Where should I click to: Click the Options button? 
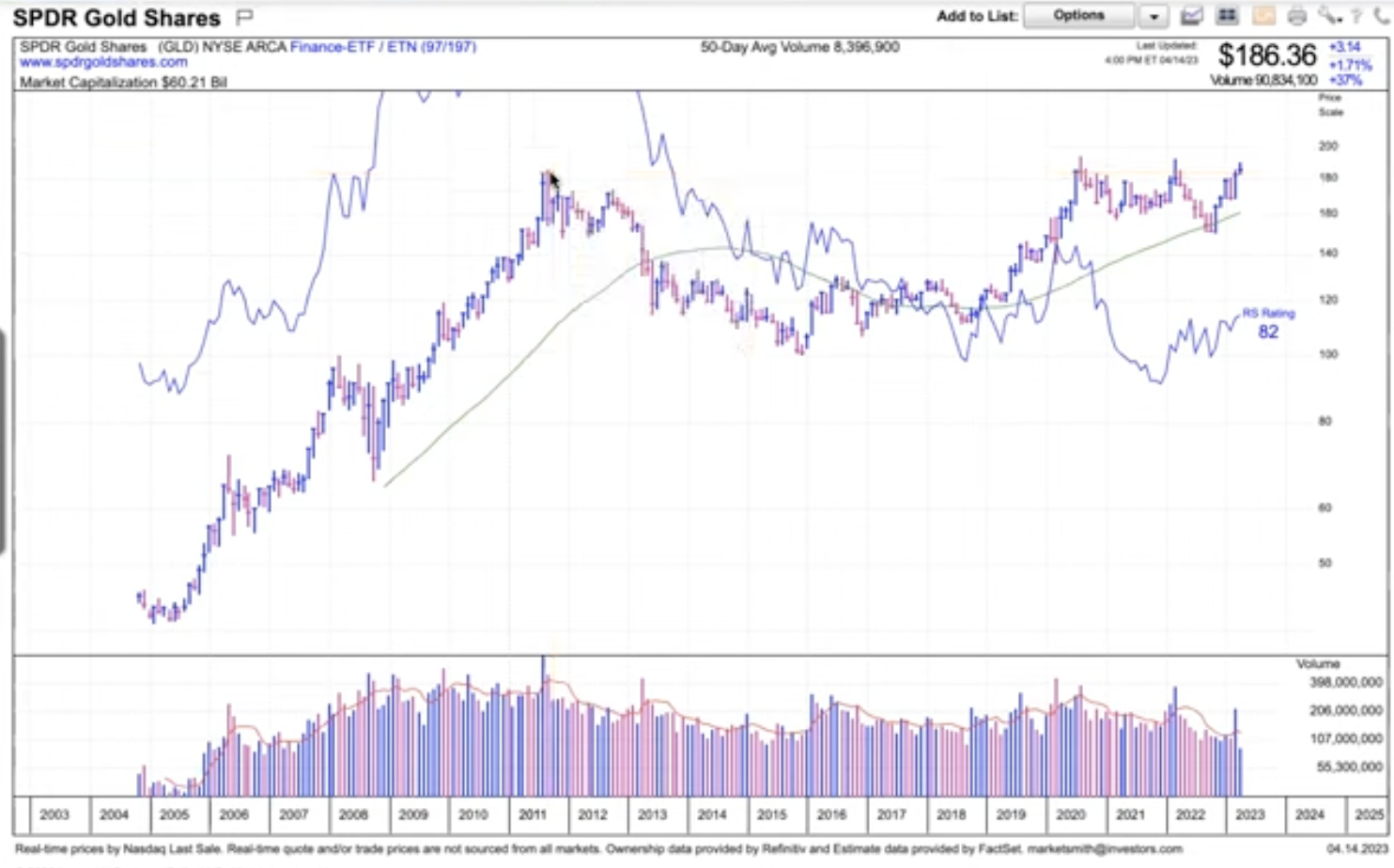(1078, 16)
